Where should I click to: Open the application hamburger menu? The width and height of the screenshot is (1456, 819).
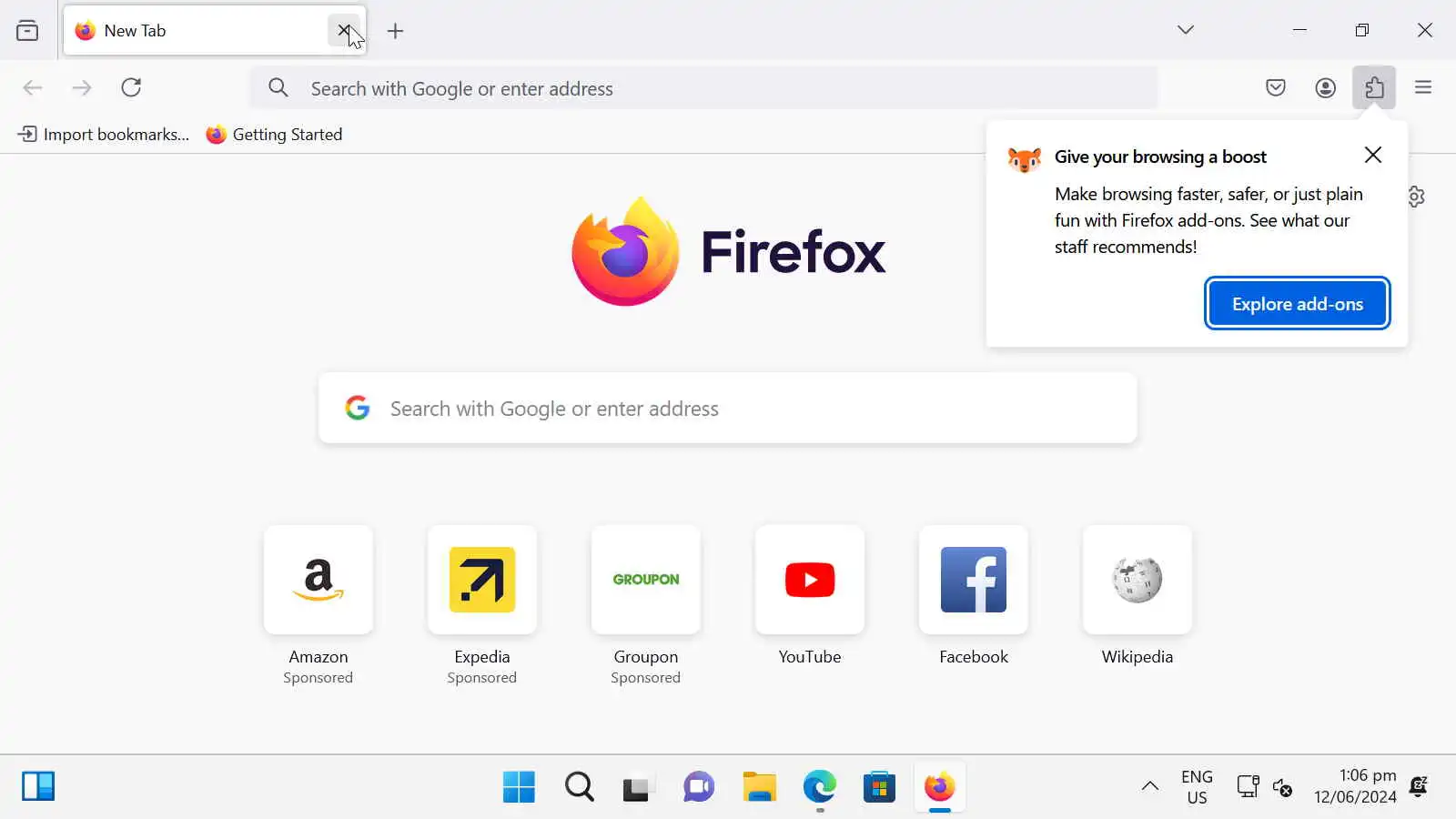coord(1423,87)
